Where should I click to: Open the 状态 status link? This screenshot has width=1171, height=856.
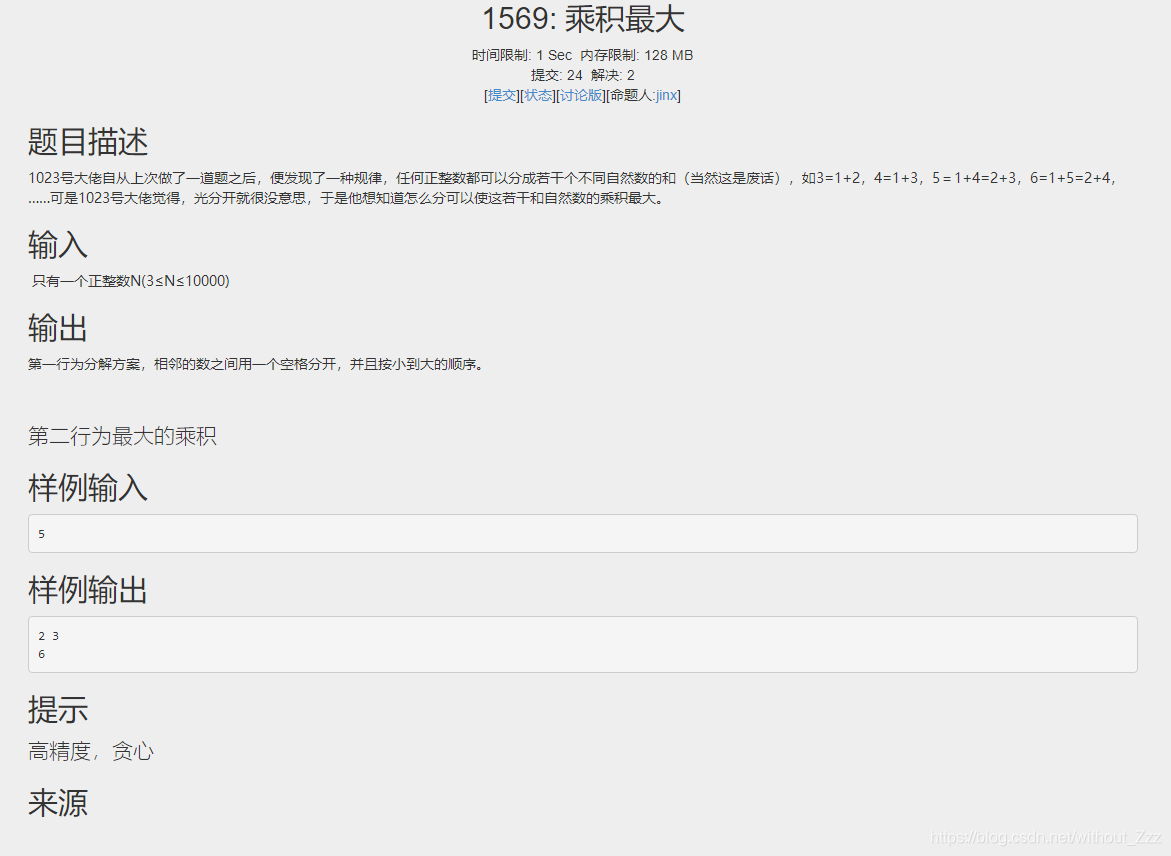538,96
